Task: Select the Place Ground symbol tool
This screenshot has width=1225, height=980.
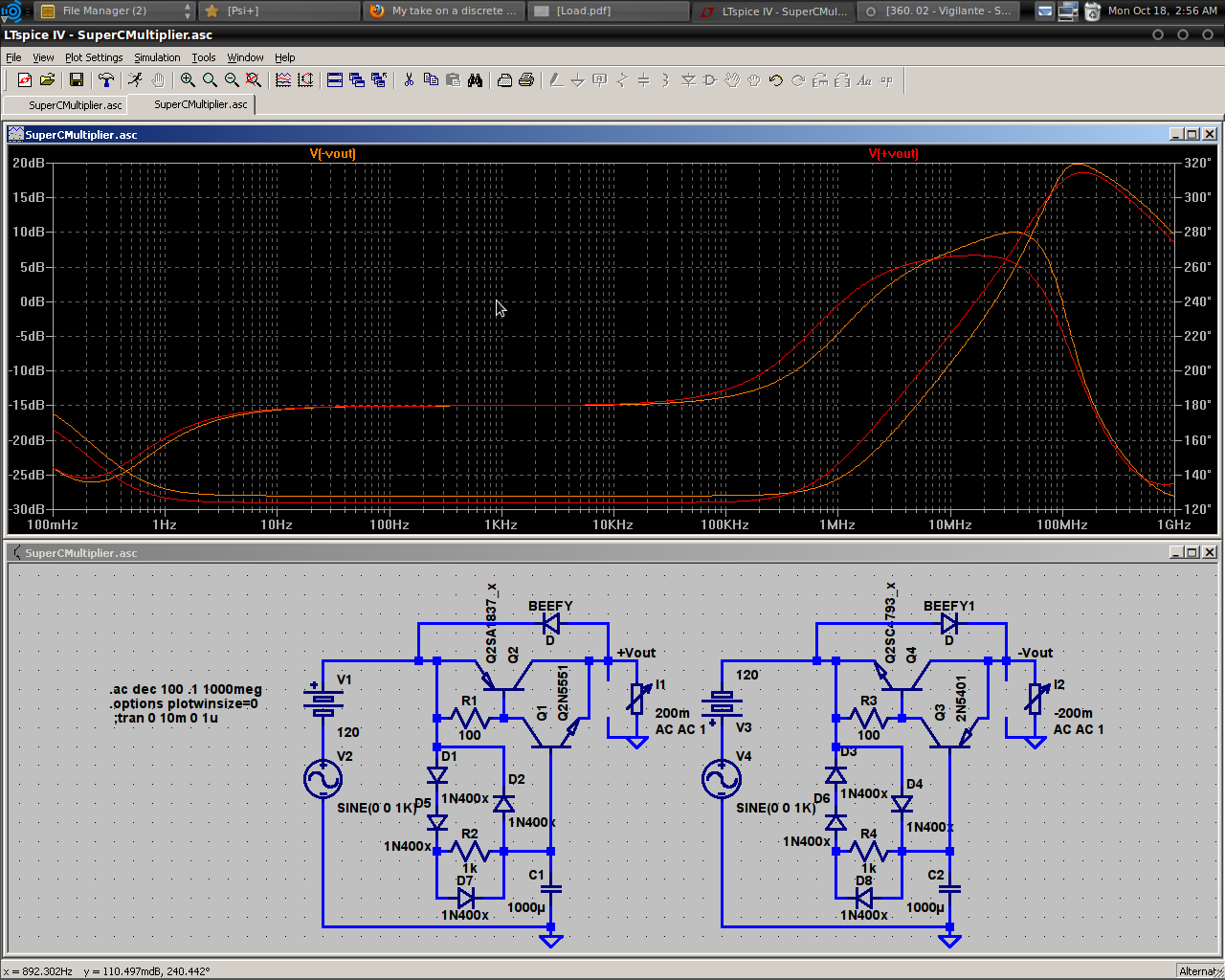Action: (x=578, y=80)
